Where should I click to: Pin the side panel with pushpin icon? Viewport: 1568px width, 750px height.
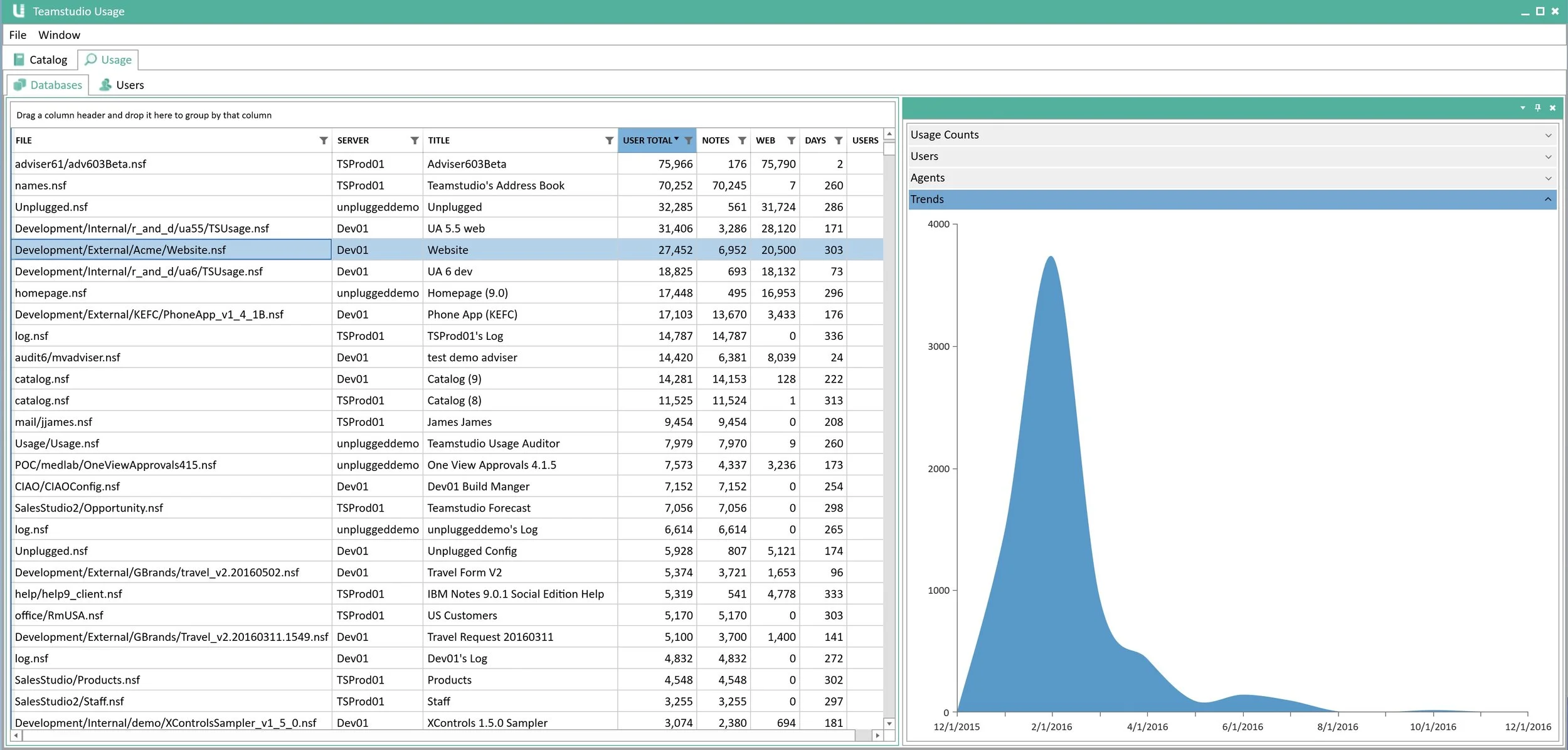pyautogui.click(x=1537, y=108)
